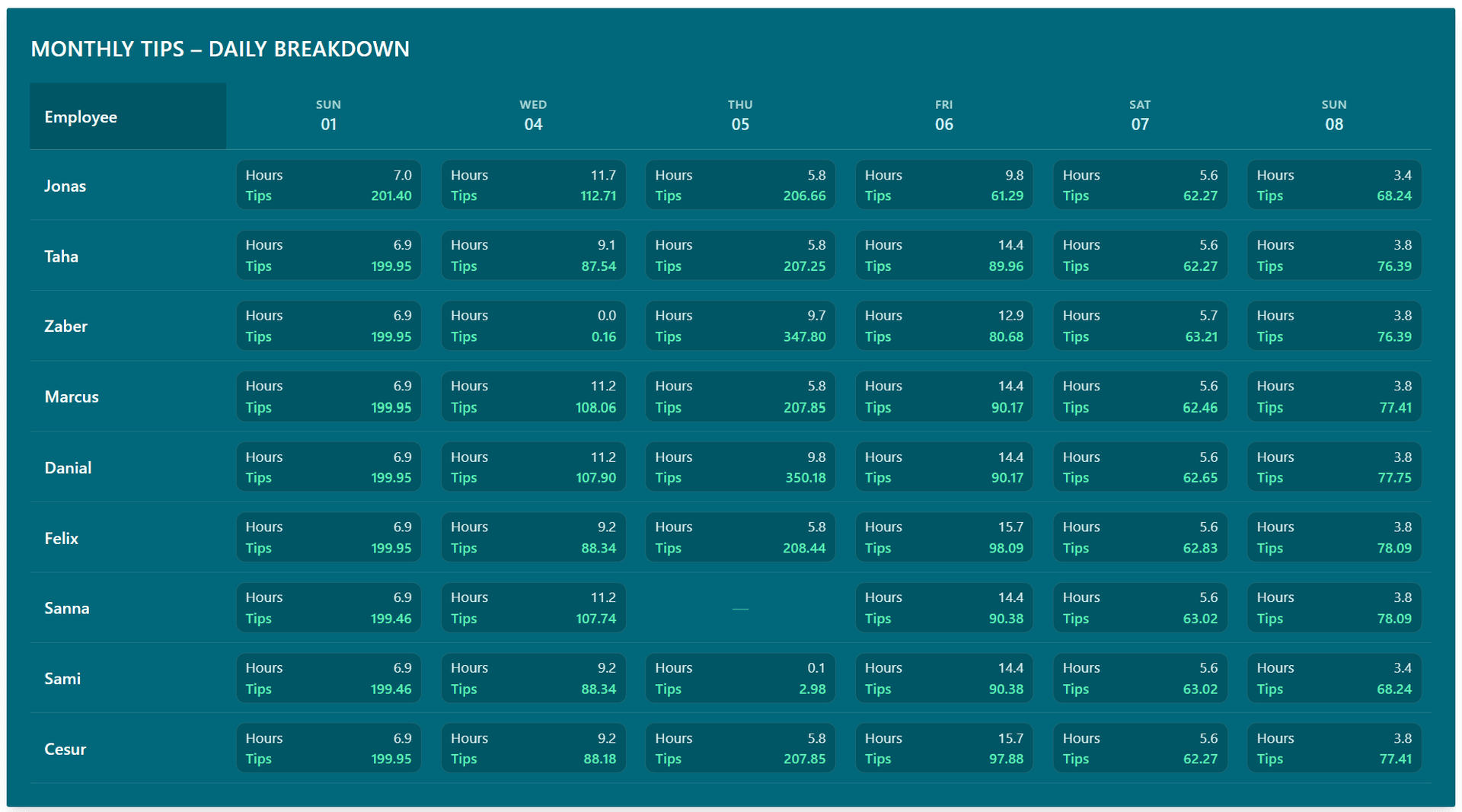Select the Taha employee row name
The width and height of the screenshot is (1462, 812).
pyautogui.click(x=62, y=256)
